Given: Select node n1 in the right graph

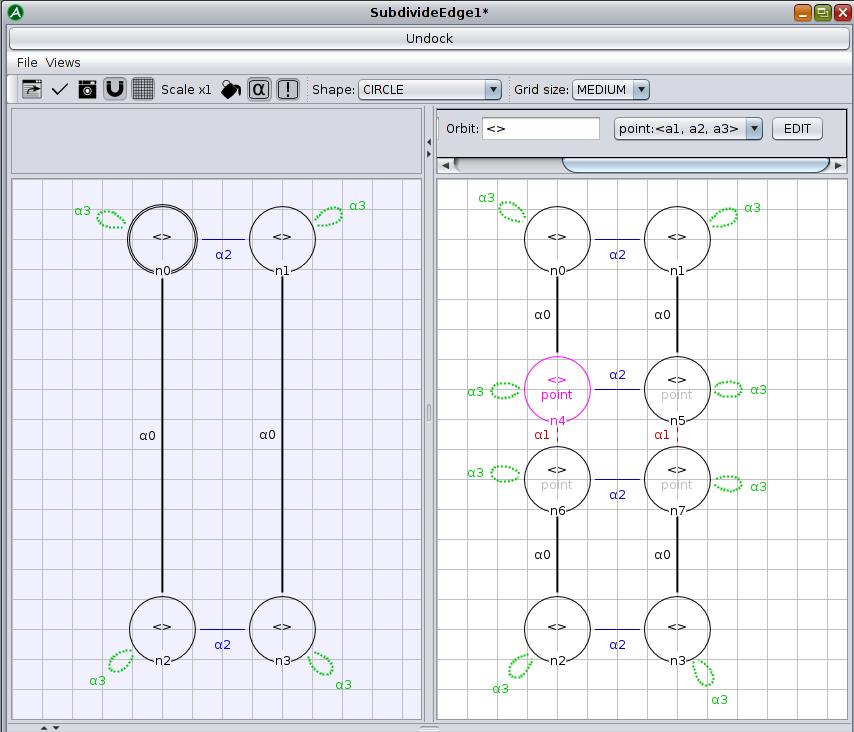Looking at the screenshot, I should pos(677,239).
